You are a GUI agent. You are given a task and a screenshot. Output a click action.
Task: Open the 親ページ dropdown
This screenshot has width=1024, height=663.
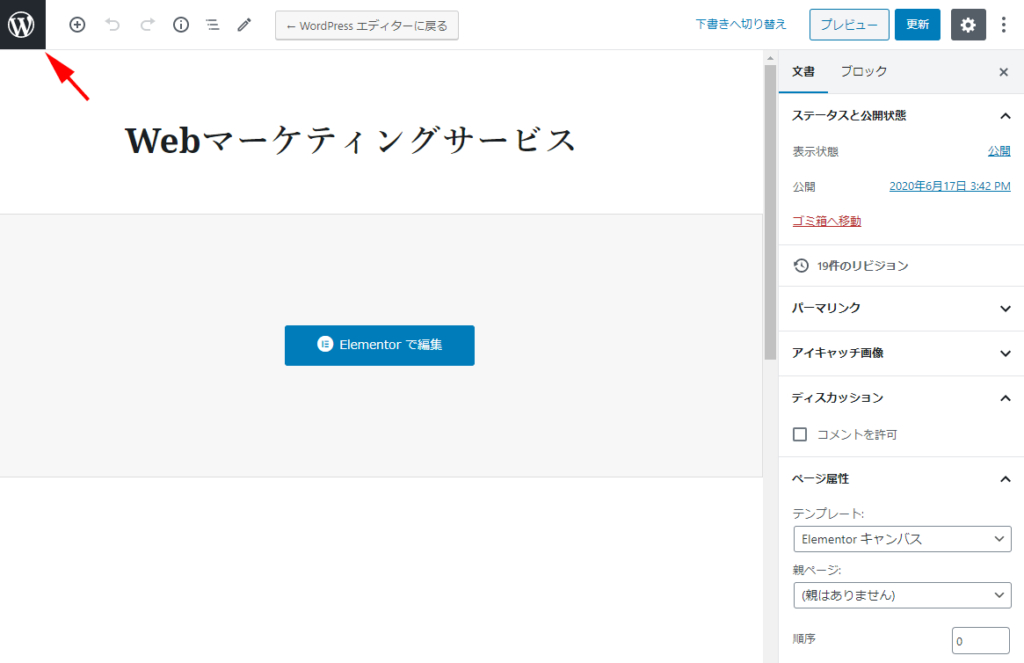pos(901,595)
